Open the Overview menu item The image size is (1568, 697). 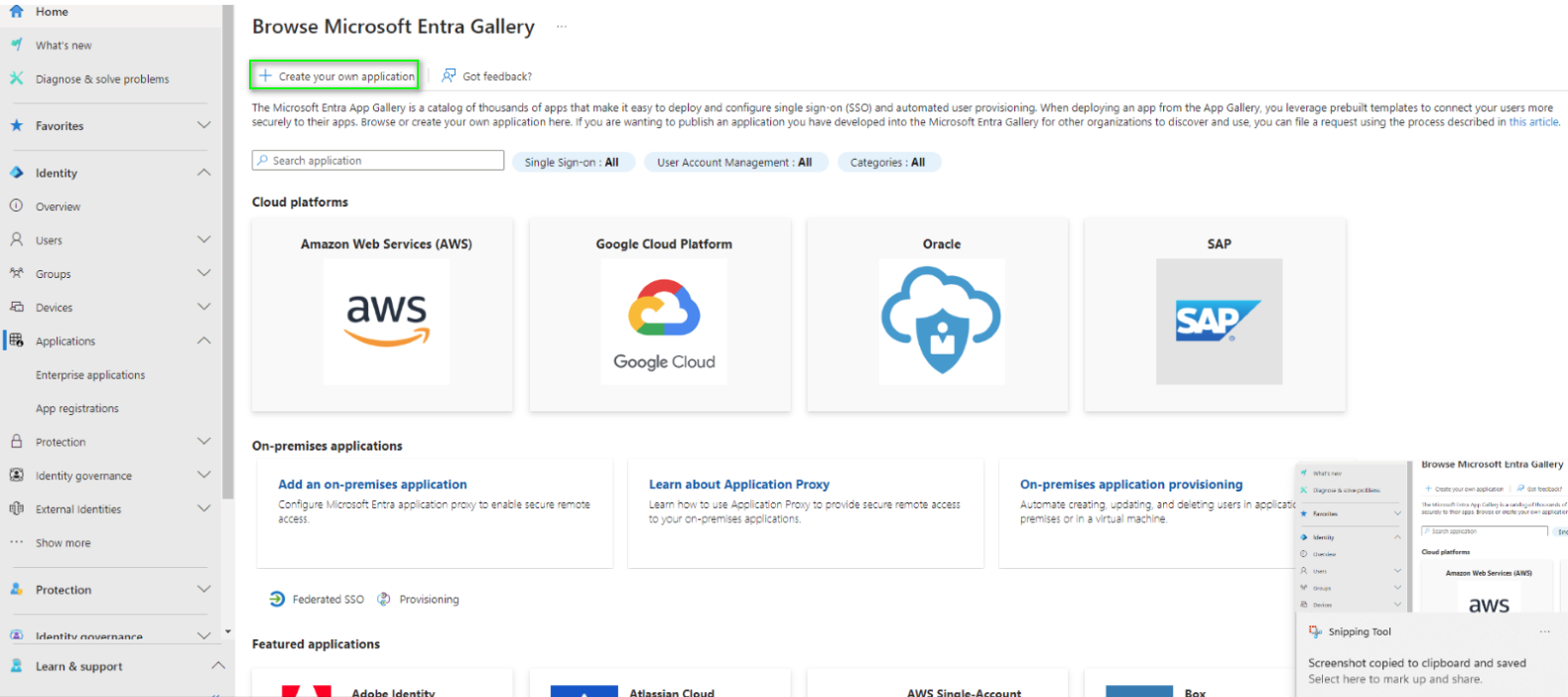click(109, 207)
